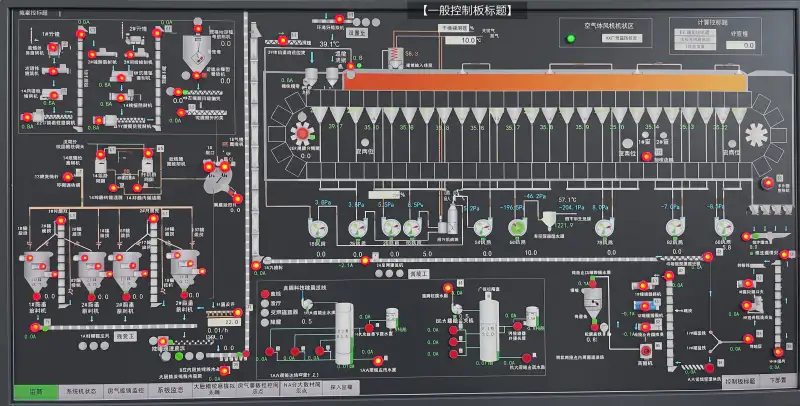Click the small storage tank beside left column
Viewport: 800px width, 406px height.
pos(391,317)
